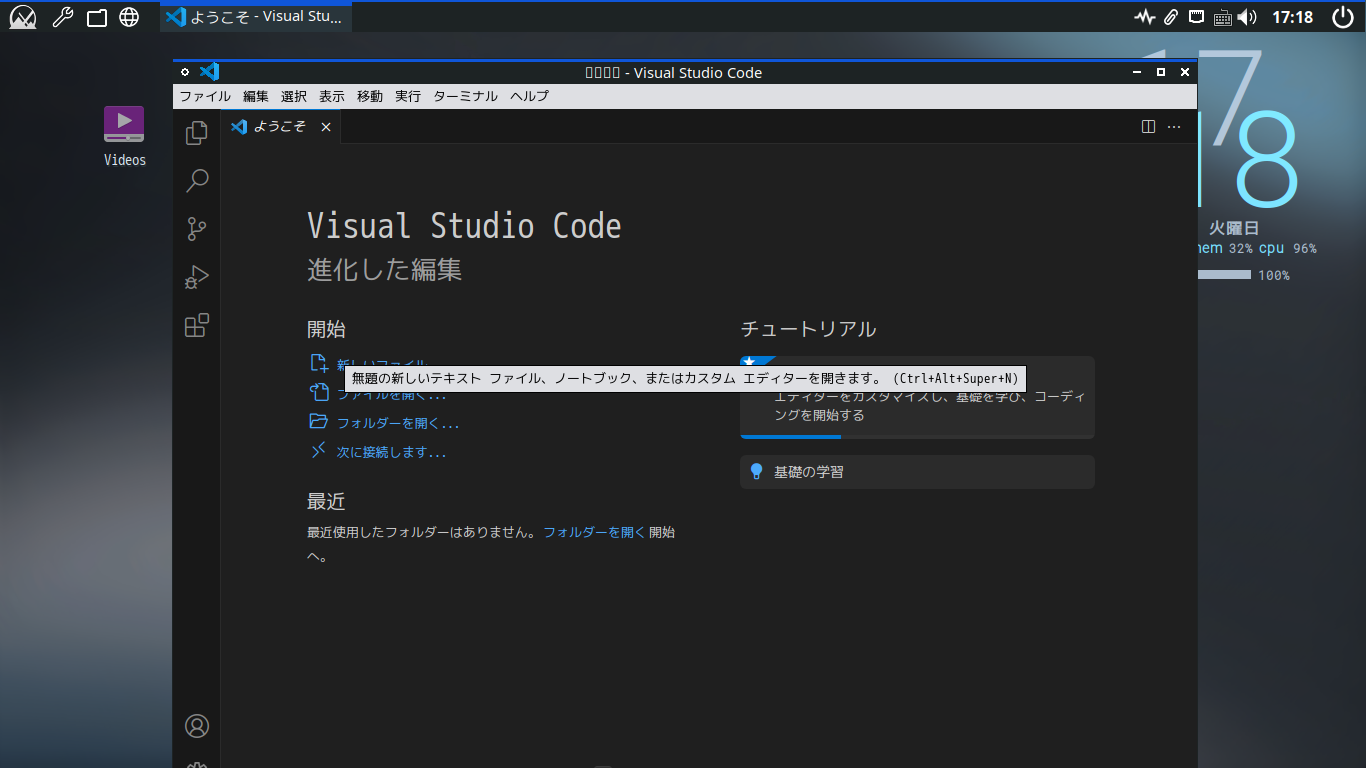Open the volume control speaker icon
The image size is (1366, 768).
click(1247, 17)
